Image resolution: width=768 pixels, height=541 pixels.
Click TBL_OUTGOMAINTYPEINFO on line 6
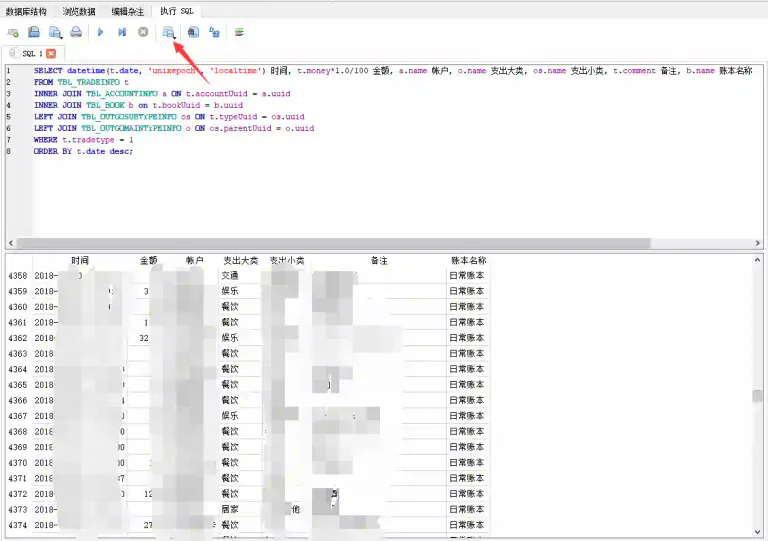click(131, 128)
